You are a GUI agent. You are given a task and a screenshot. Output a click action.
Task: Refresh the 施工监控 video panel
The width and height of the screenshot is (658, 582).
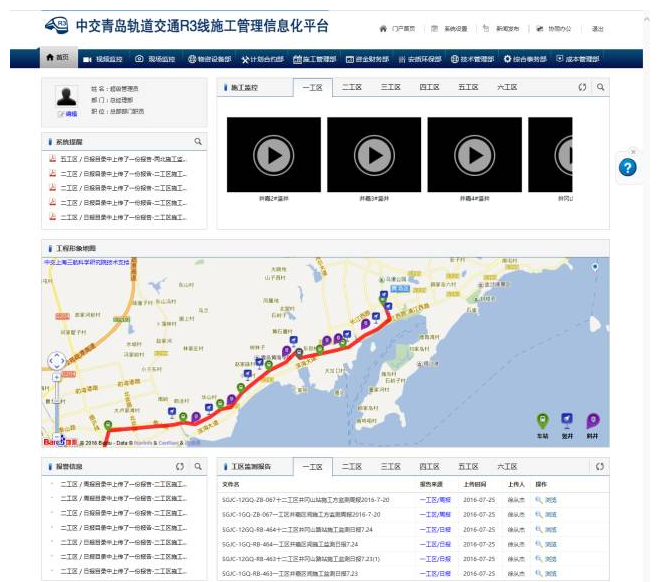click(582, 87)
